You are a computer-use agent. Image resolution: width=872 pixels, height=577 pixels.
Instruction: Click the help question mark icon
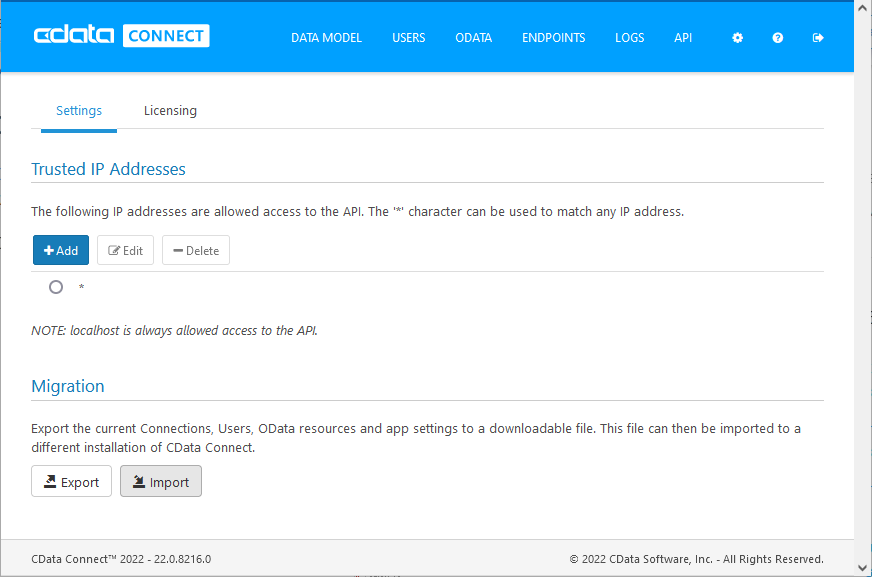tap(778, 38)
